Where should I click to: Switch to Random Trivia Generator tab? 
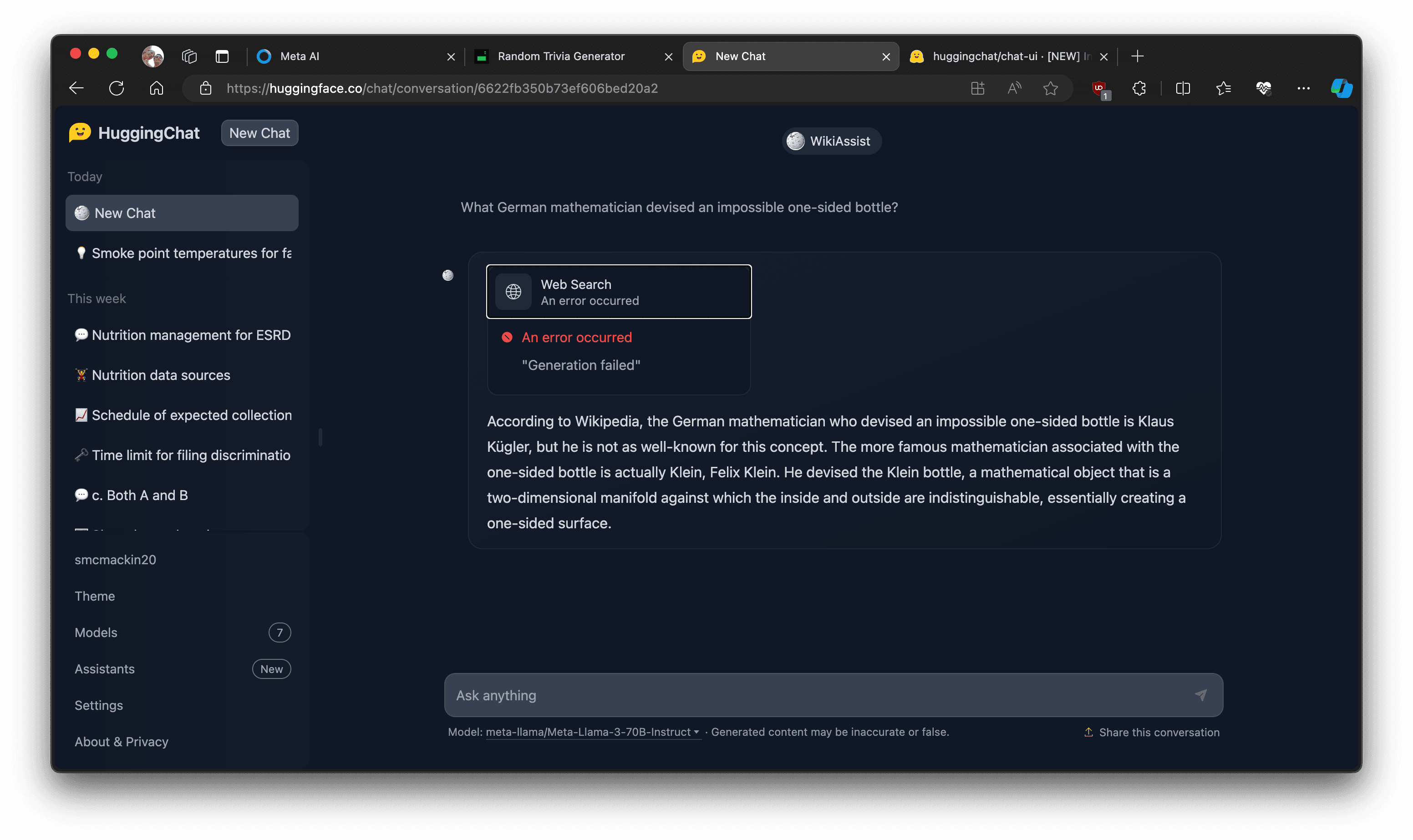[573, 56]
